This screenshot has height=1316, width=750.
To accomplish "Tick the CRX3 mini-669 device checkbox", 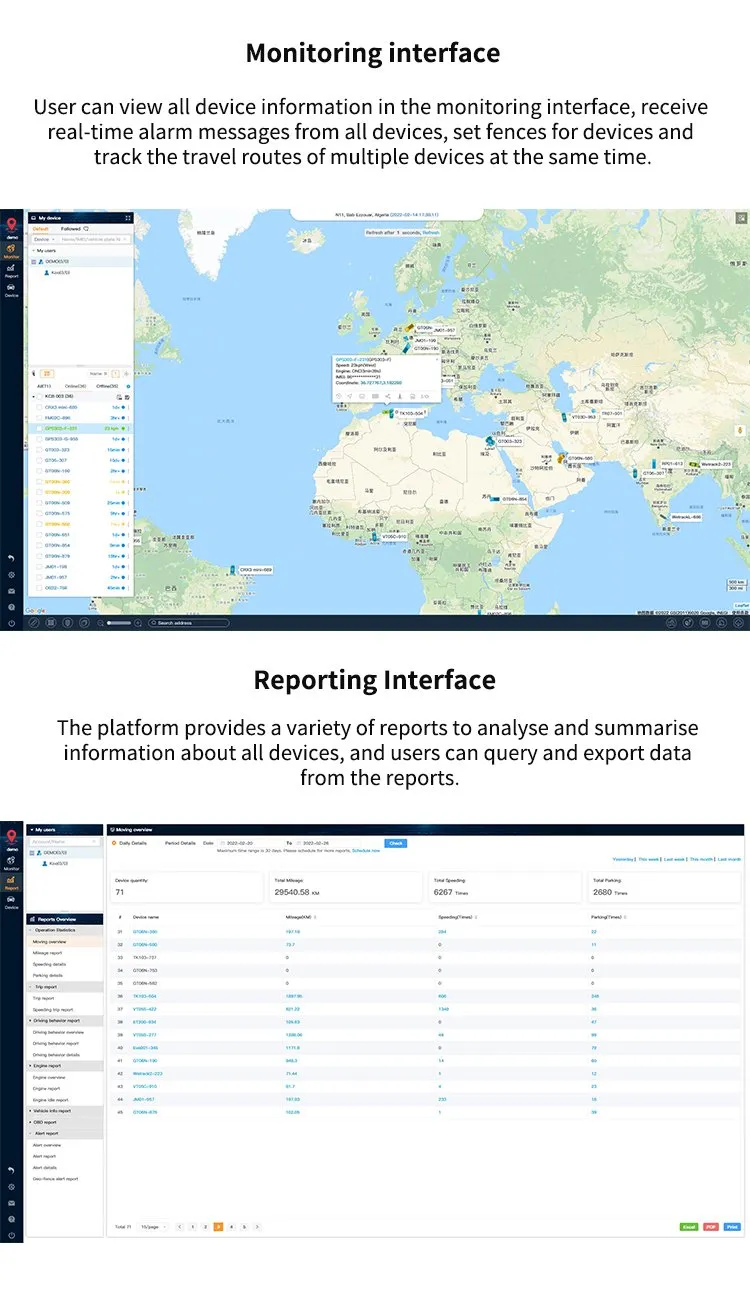I will pos(39,407).
